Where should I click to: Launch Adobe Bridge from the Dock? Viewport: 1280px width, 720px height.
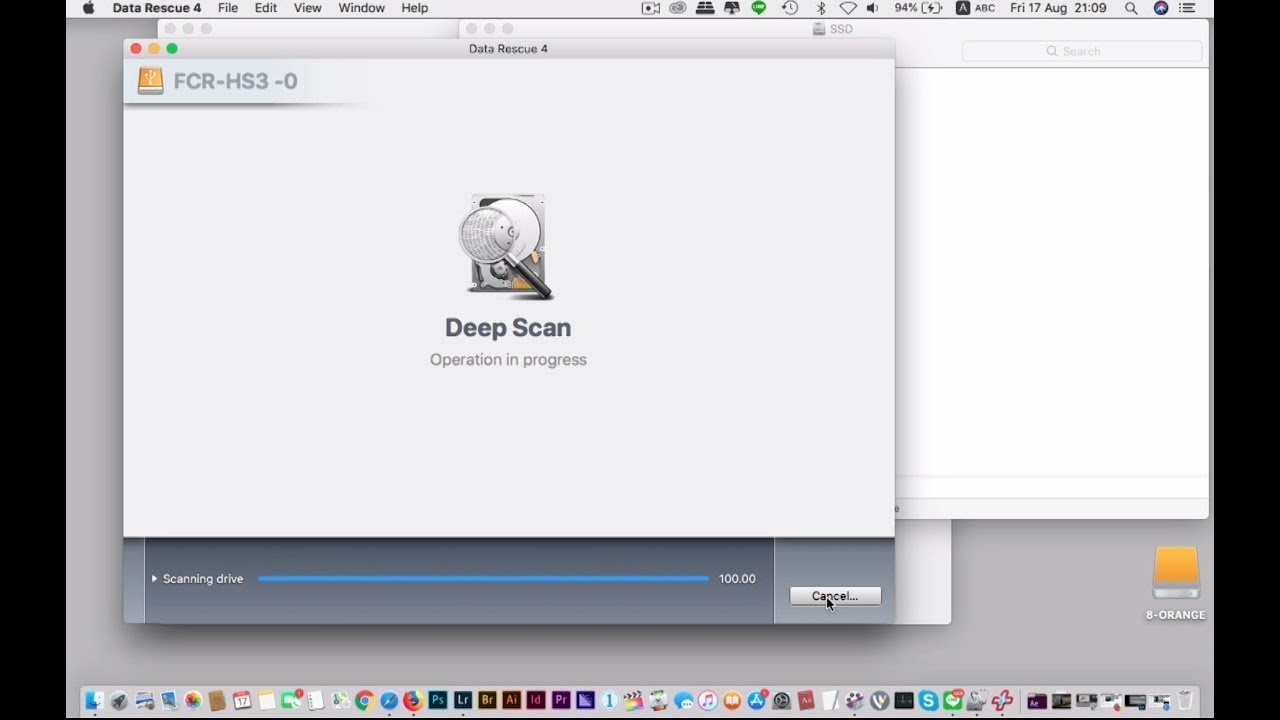coord(487,701)
